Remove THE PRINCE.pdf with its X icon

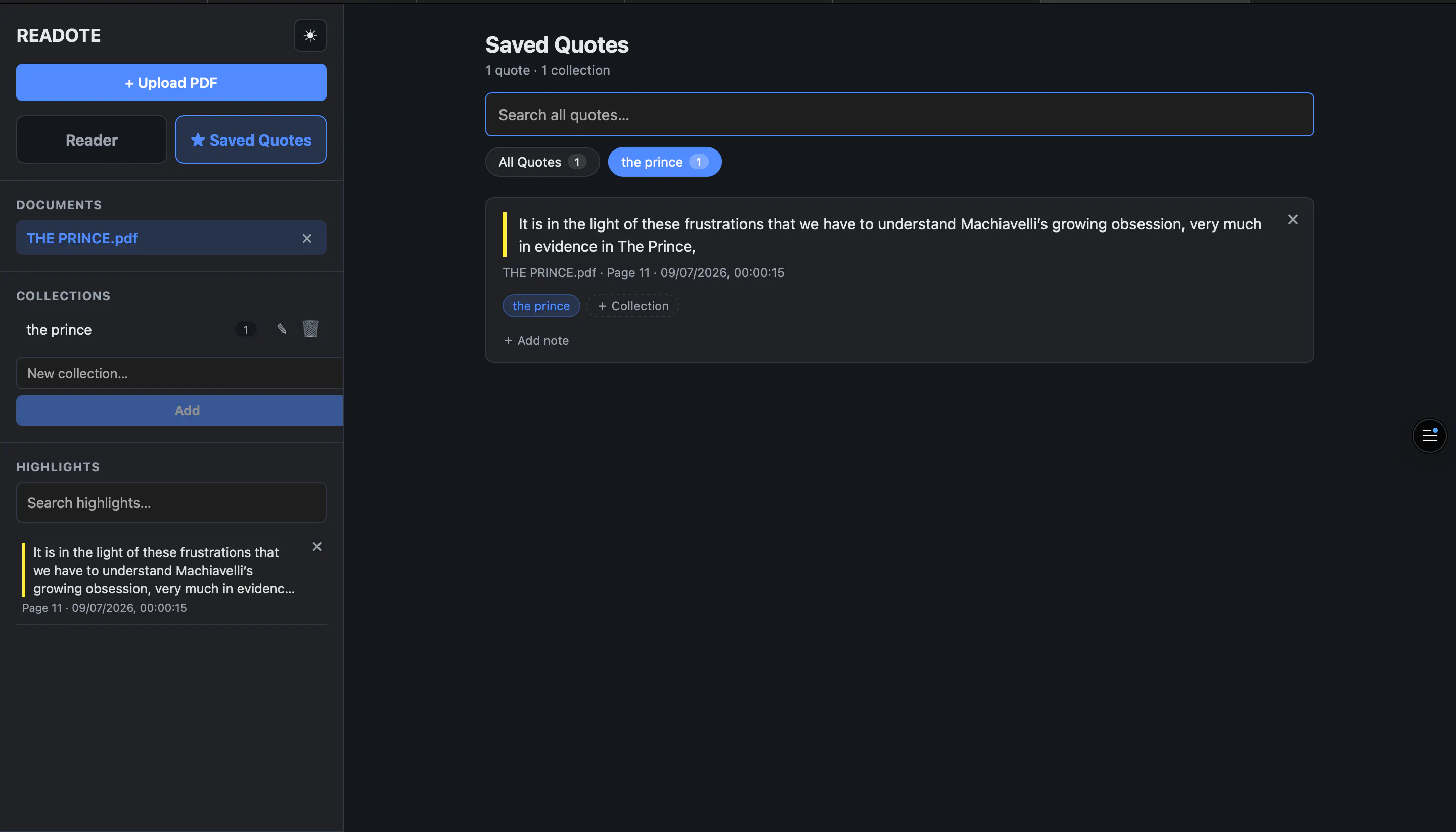307,238
